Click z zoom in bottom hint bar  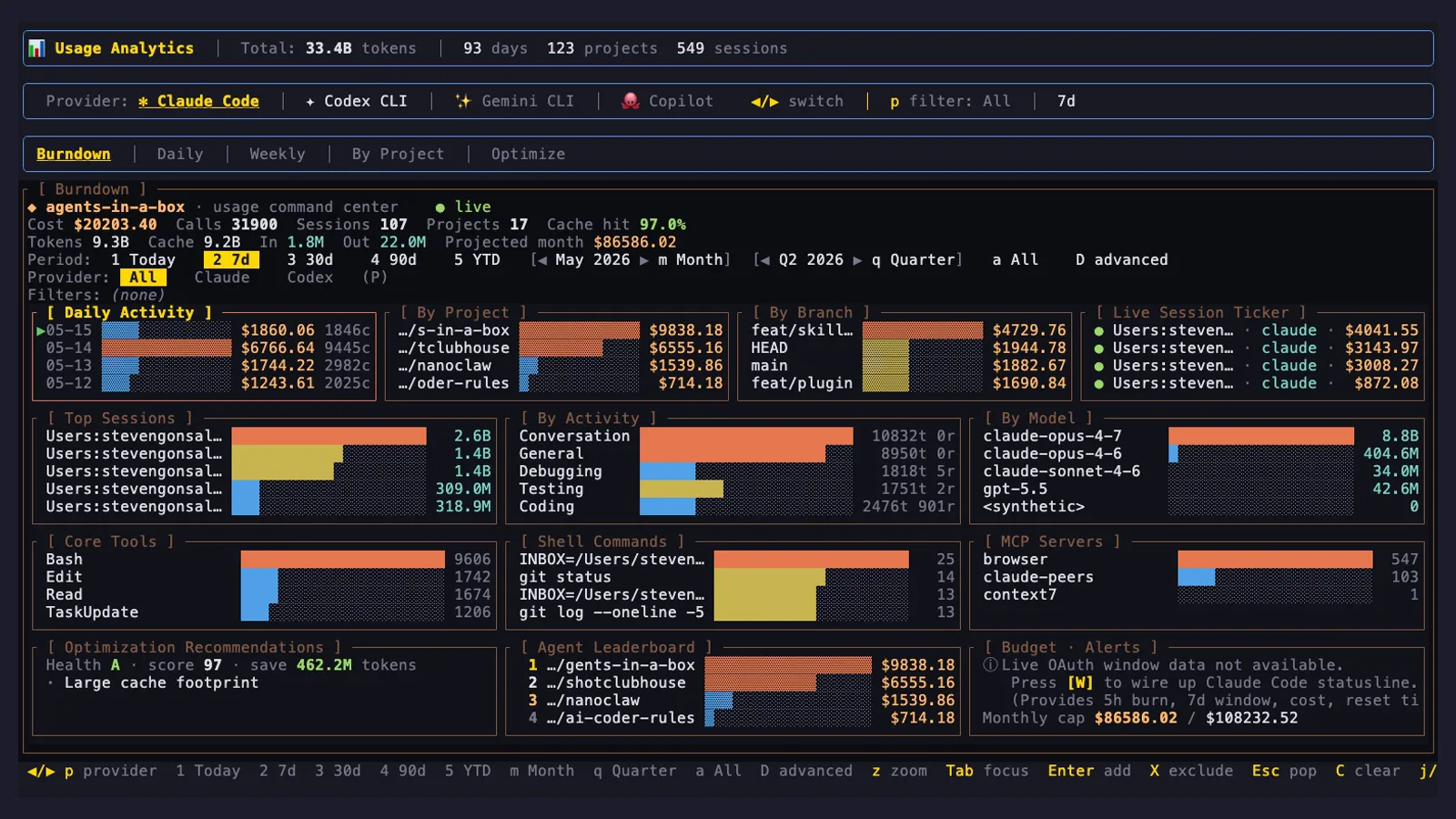coord(899,771)
